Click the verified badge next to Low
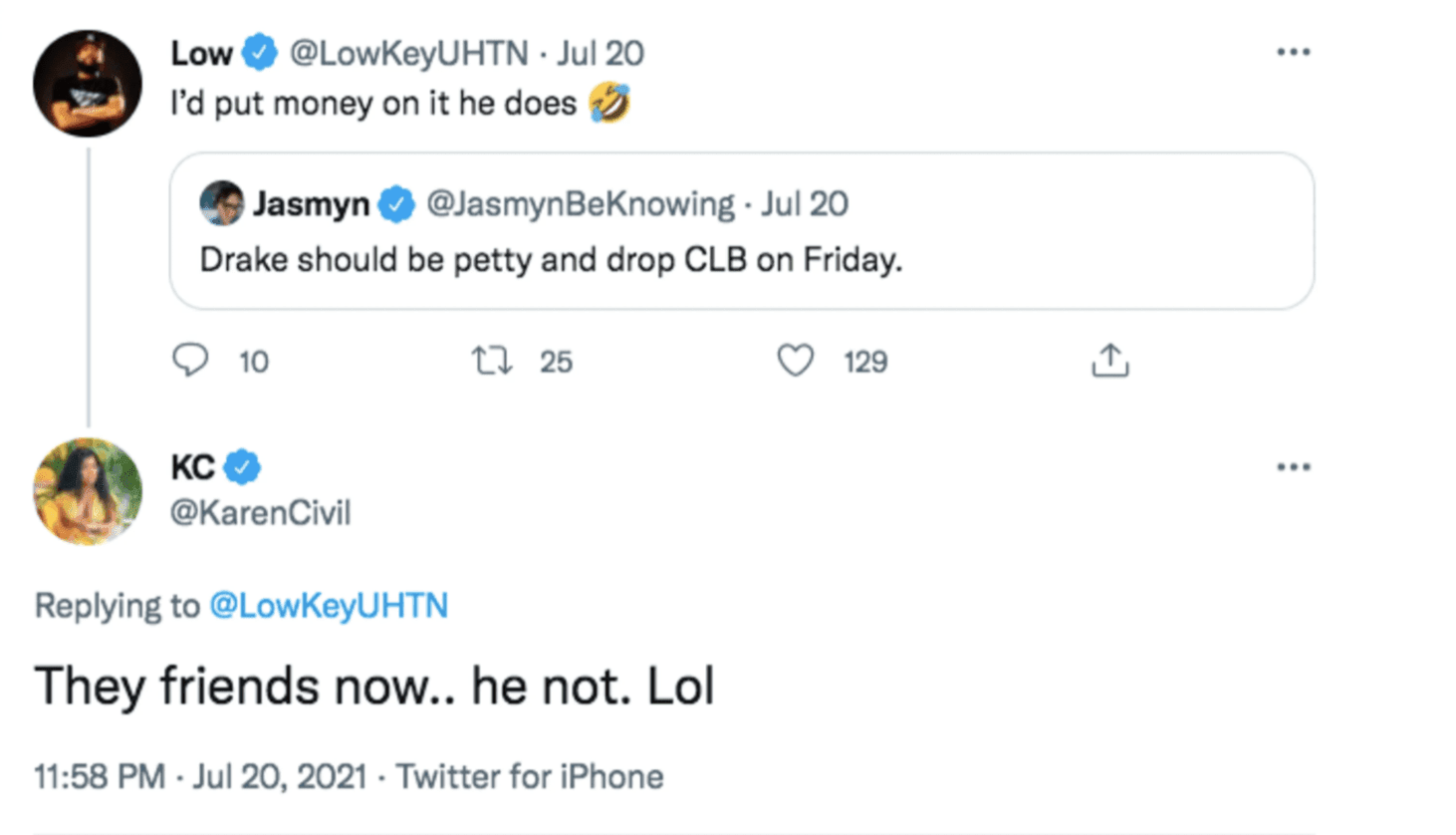 point(260,53)
